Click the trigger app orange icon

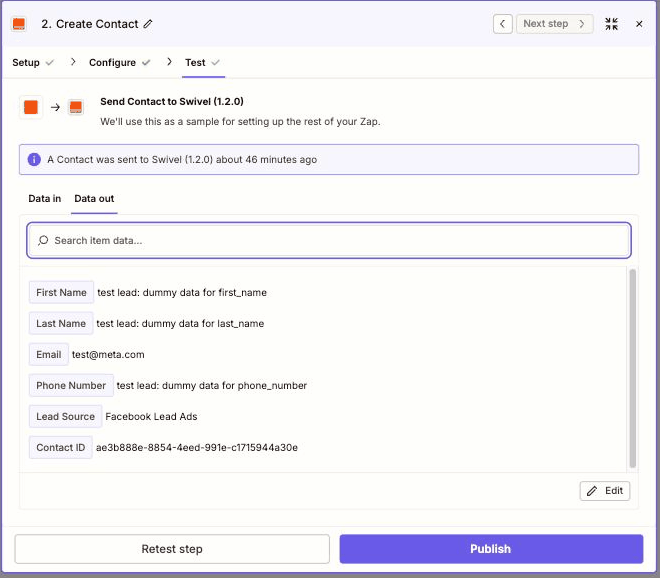coord(31,107)
